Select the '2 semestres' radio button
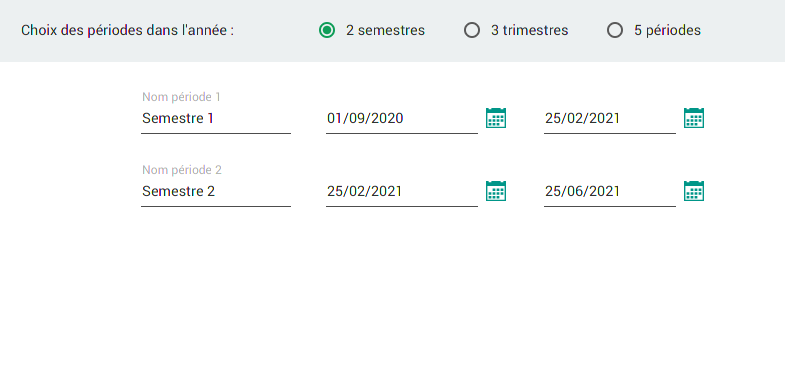 click(327, 31)
